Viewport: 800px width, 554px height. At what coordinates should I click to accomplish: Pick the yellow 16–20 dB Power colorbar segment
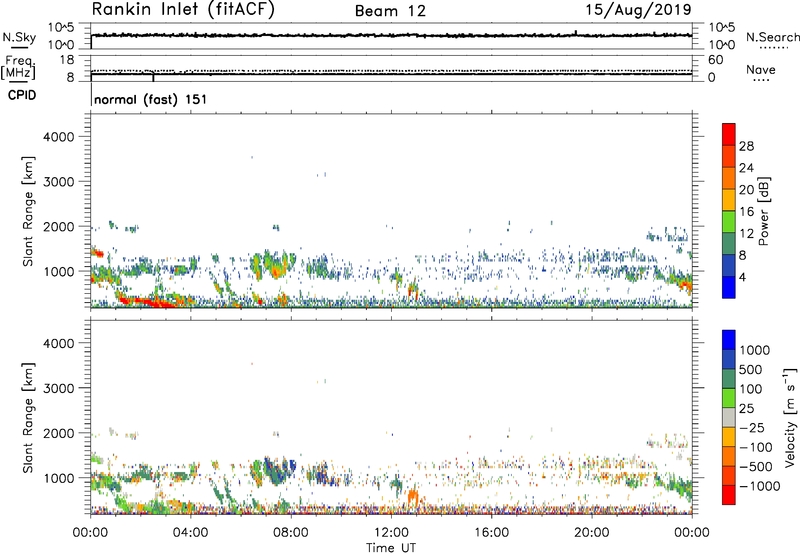(x=729, y=200)
